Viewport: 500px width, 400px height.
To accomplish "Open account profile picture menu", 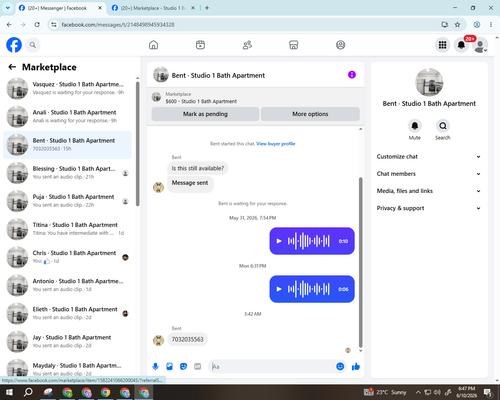I will pos(480,45).
